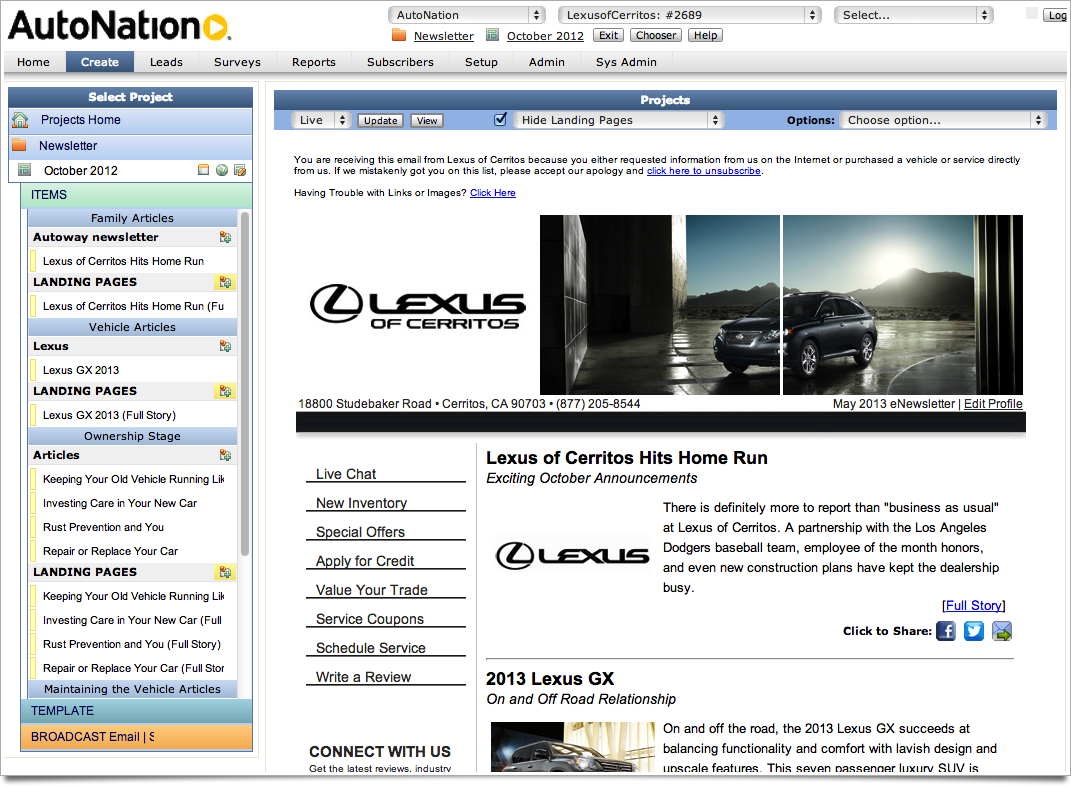
Task: Open the Admin menu tab
Action: pos(546,62)
